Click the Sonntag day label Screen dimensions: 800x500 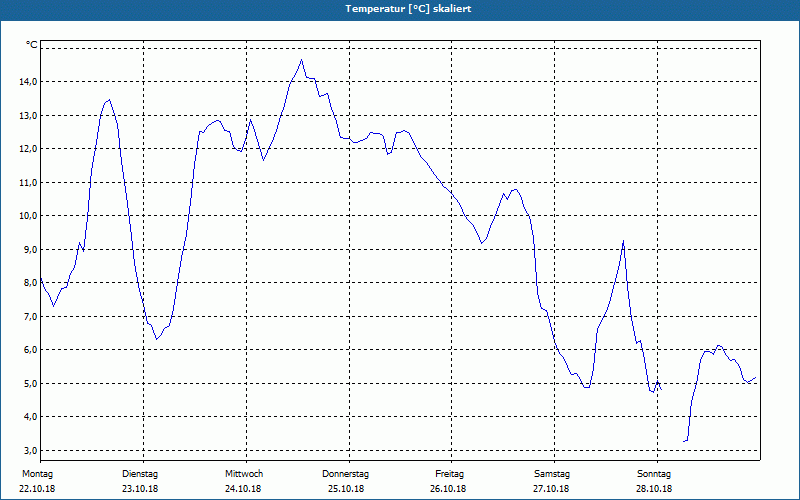[x=654, y=474]
